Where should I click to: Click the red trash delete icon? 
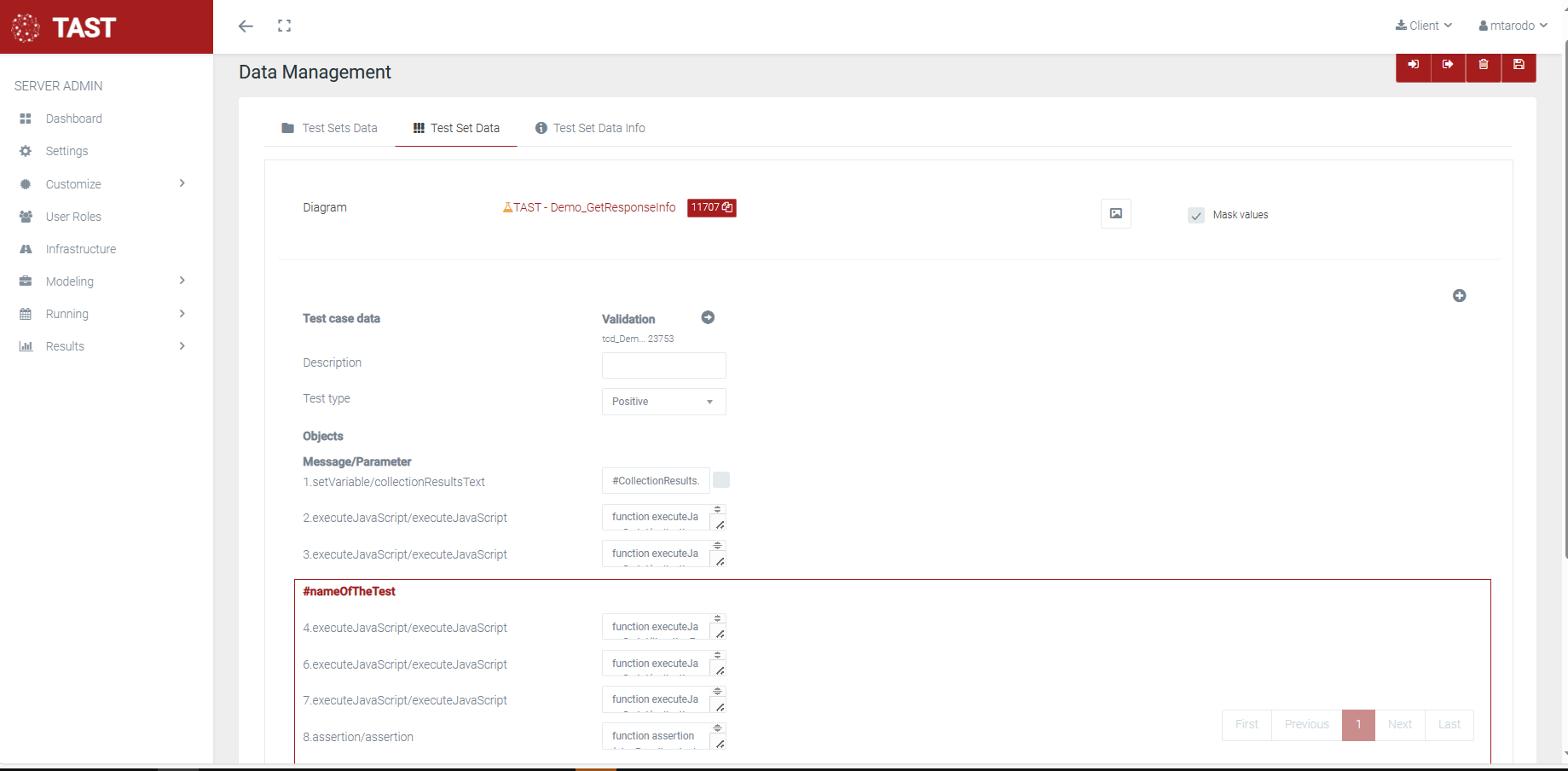[1484, 65]
